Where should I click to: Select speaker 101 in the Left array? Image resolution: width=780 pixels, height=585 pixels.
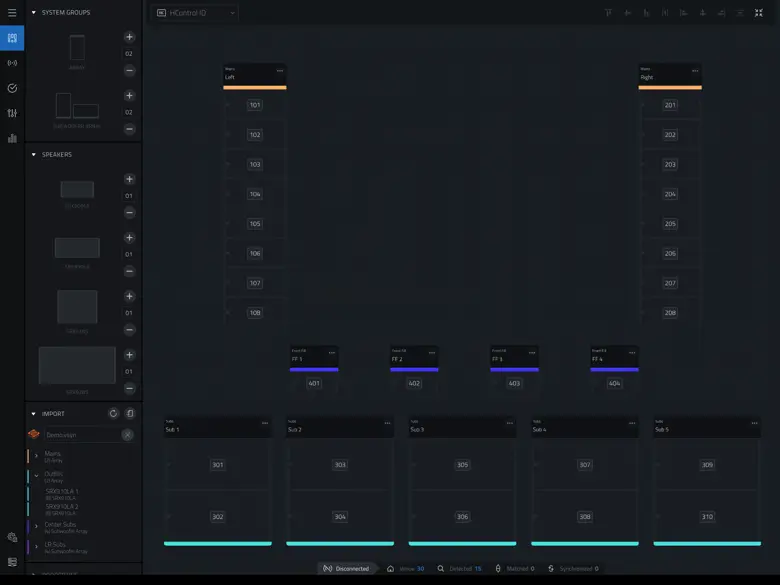pyautogui.click(x=255, y=105)
